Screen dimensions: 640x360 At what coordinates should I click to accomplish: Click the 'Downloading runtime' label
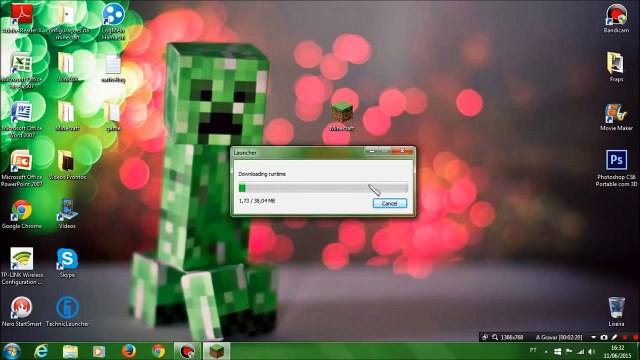pos(262,174)
